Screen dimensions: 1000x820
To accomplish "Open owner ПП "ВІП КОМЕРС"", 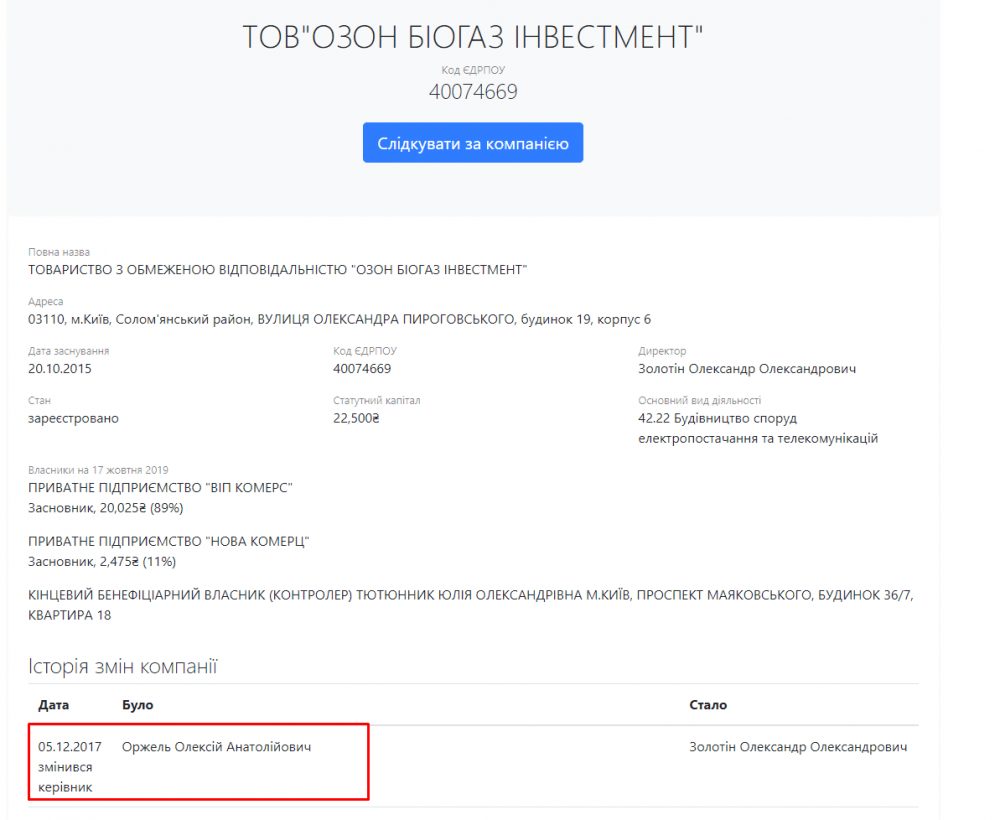I will point(160,487).
